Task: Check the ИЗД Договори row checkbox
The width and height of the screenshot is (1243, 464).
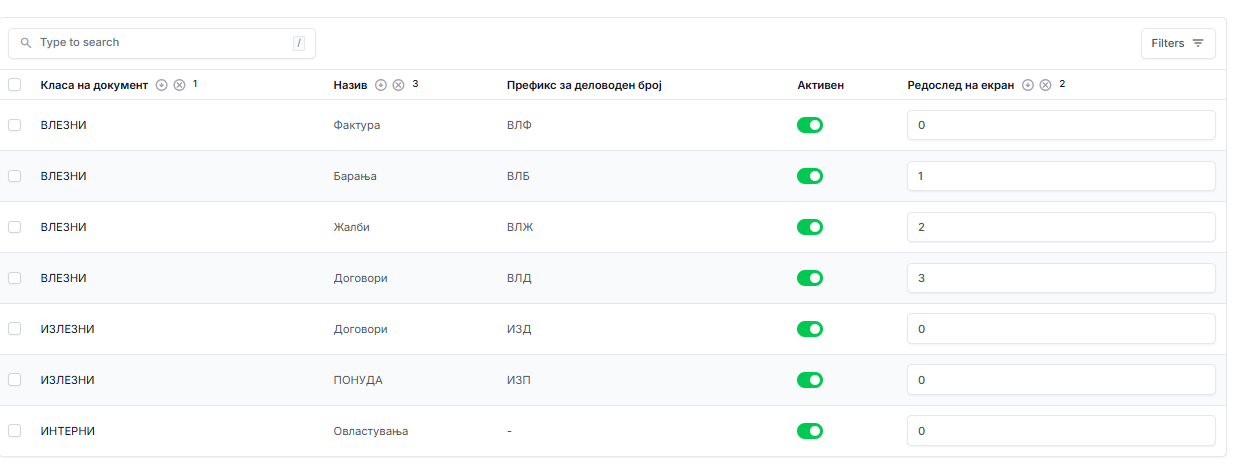Action: [x=14, y=329]
